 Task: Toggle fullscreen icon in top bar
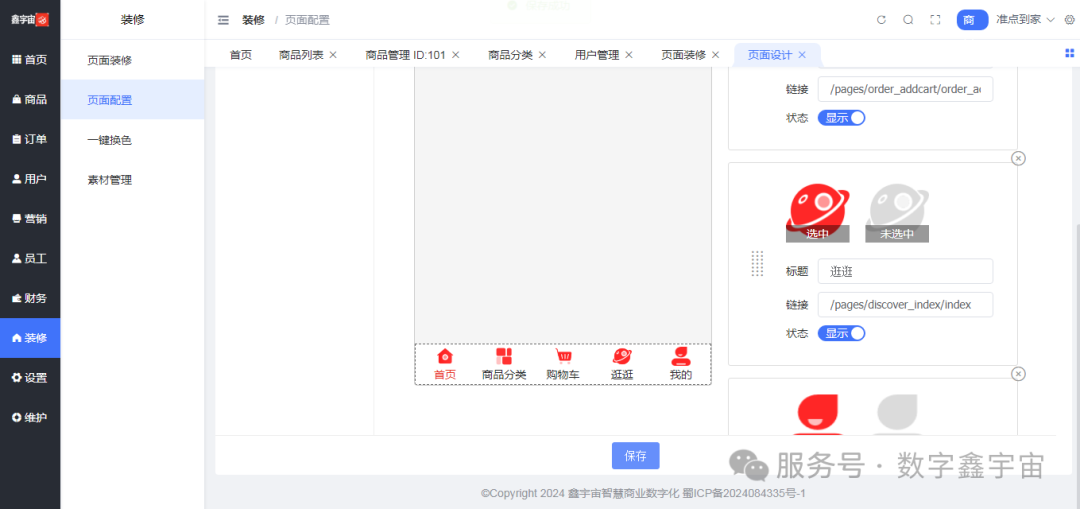pos(935,20)
